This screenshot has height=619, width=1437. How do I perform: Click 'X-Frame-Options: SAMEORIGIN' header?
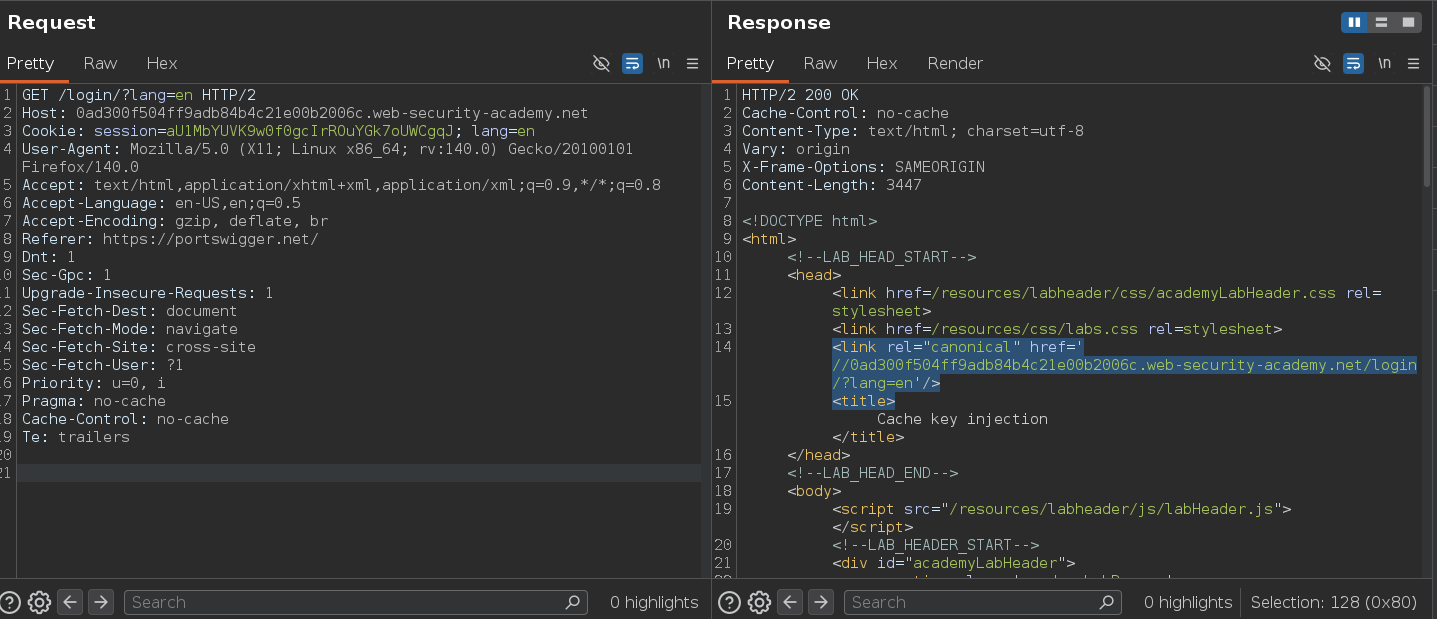coord(863,167)
